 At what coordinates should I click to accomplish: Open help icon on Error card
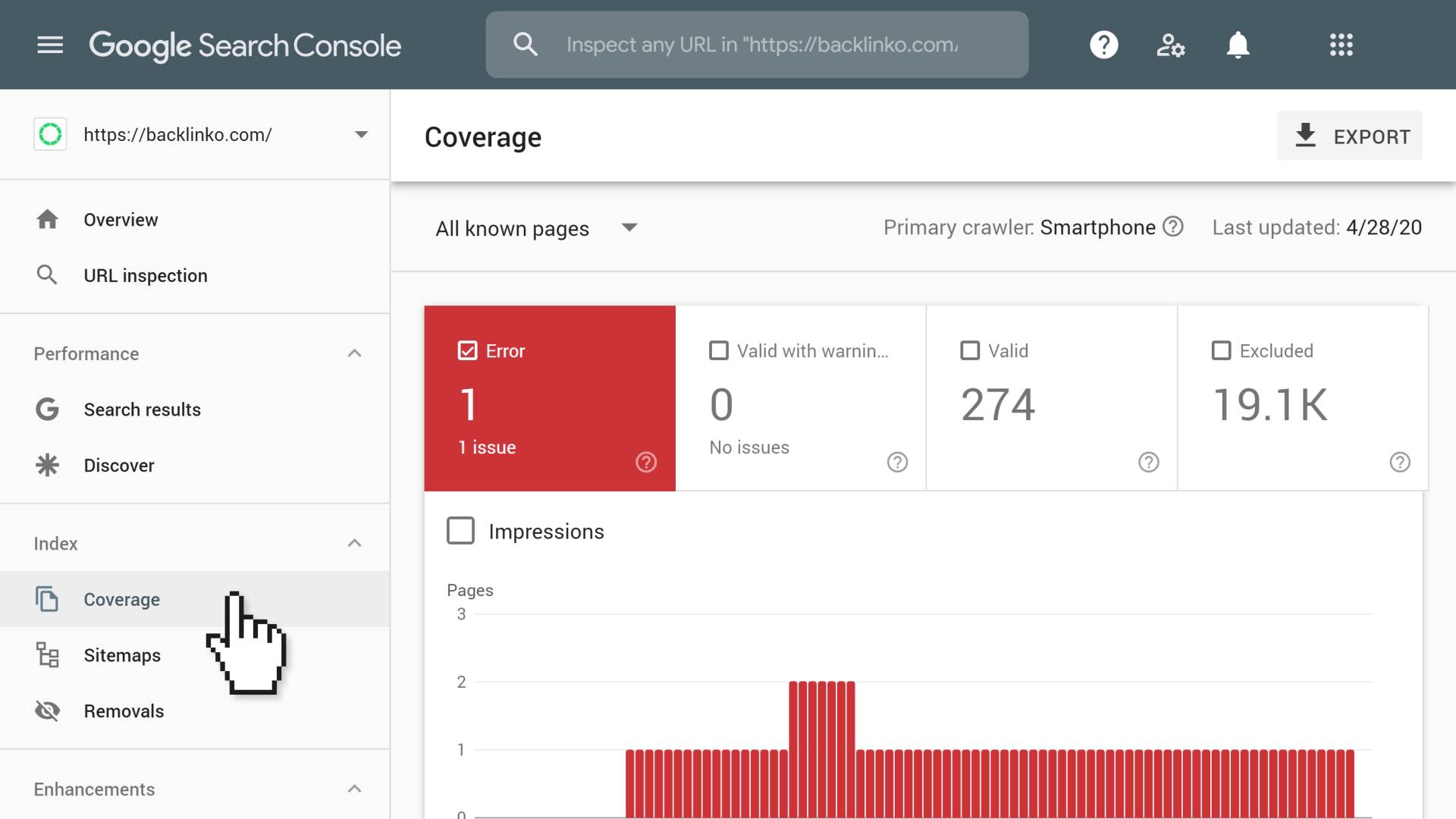(x=646, y=462)
